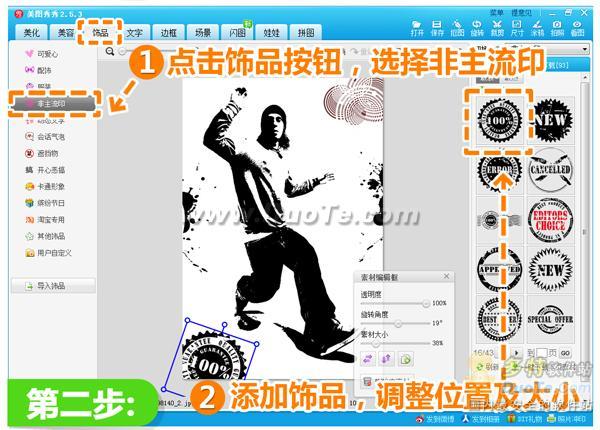This screenshot has height=430, width=600.
Task: Click the 照片冲印 photo print icon
Action: point(567,419)
